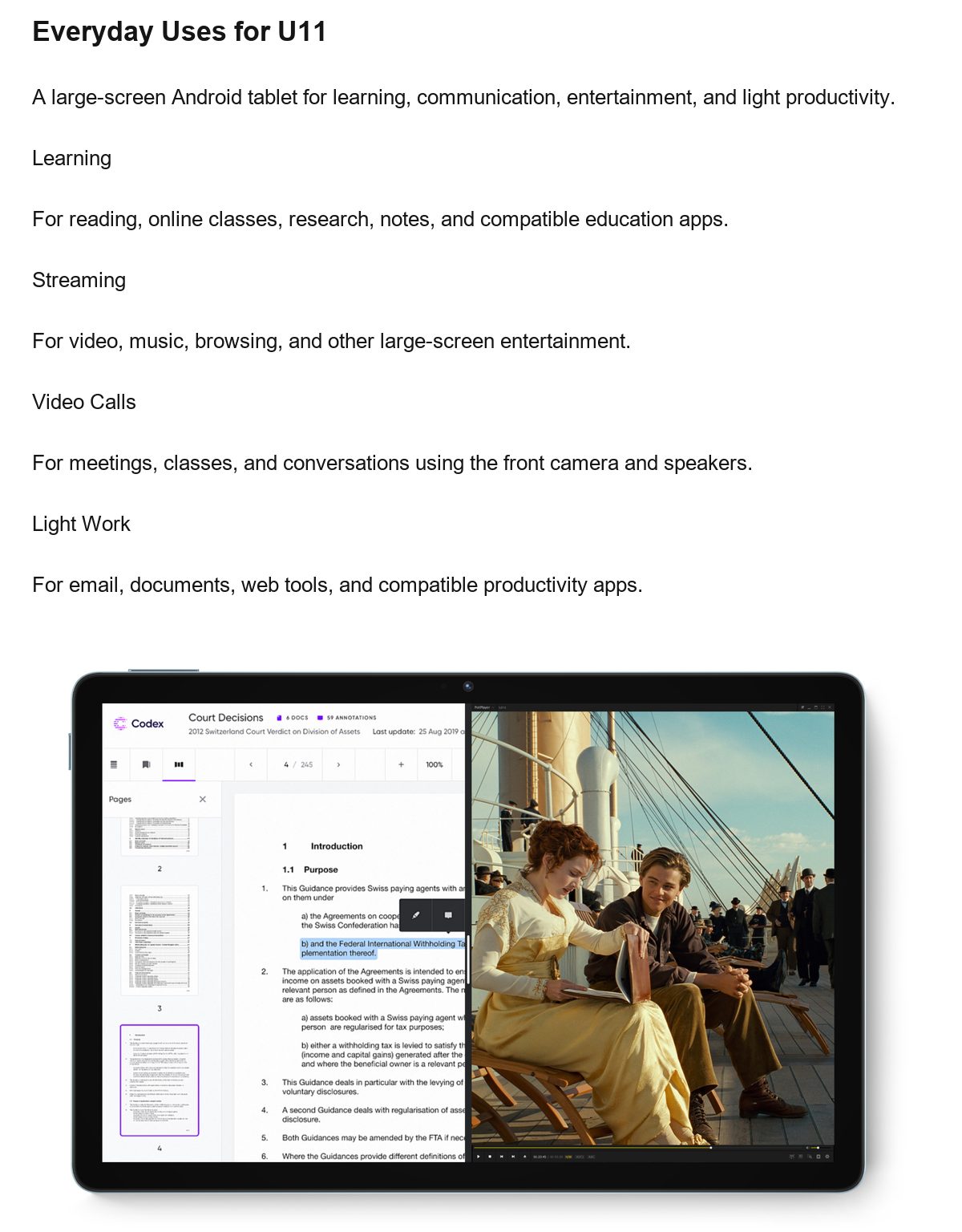Select page 3 thumbnail in Pages panel
This screenshot has height=1232, width=962.
point(160,940)
